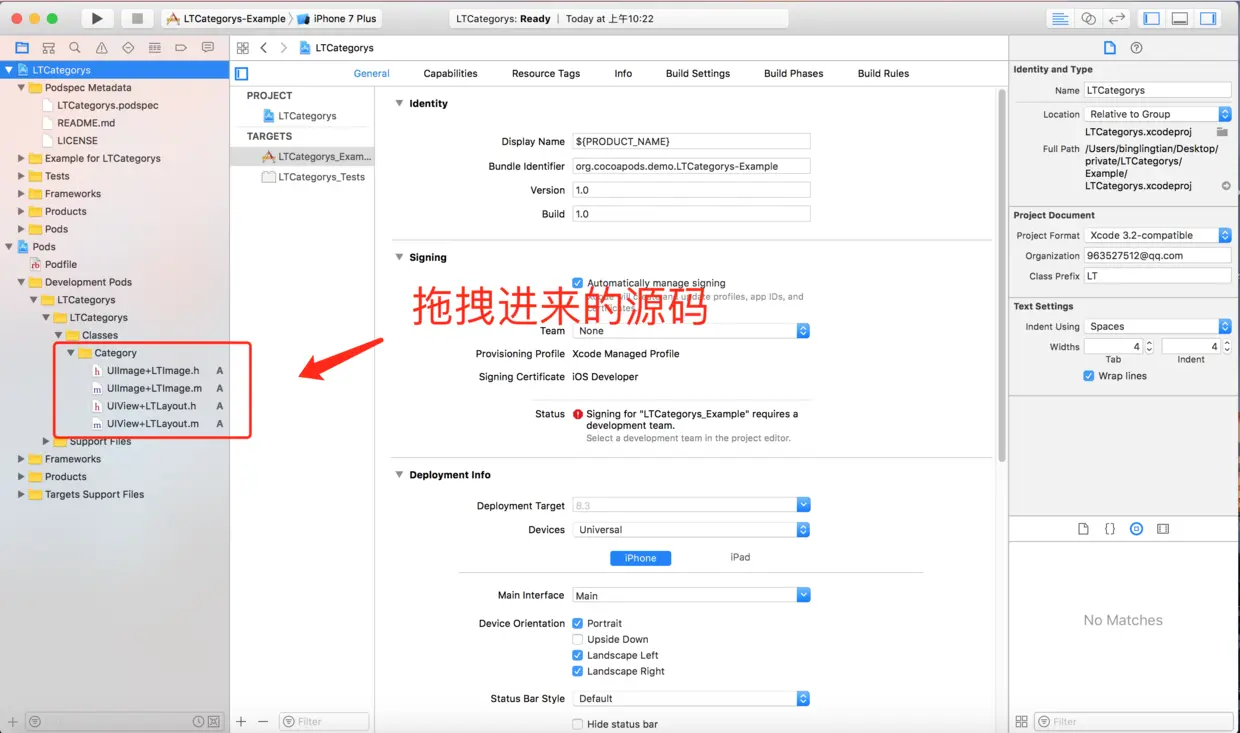Click the Bundle Identifier field
The width and height of the screenshot is (1240, 733).
pyautogui.click(x=691, y=166)
